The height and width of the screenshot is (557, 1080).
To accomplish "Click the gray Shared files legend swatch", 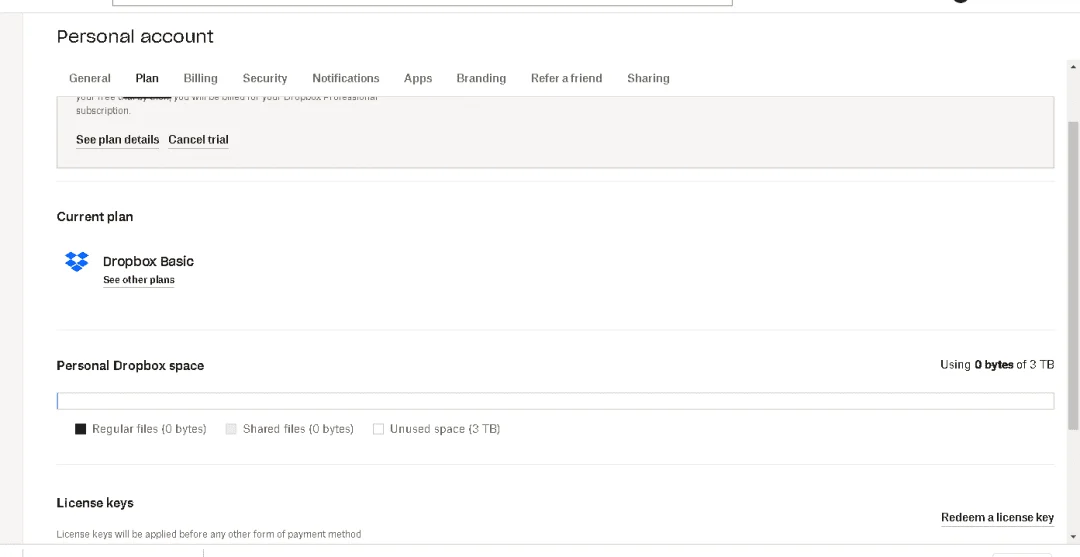I will pyautogui.click(x=231, y=429).
